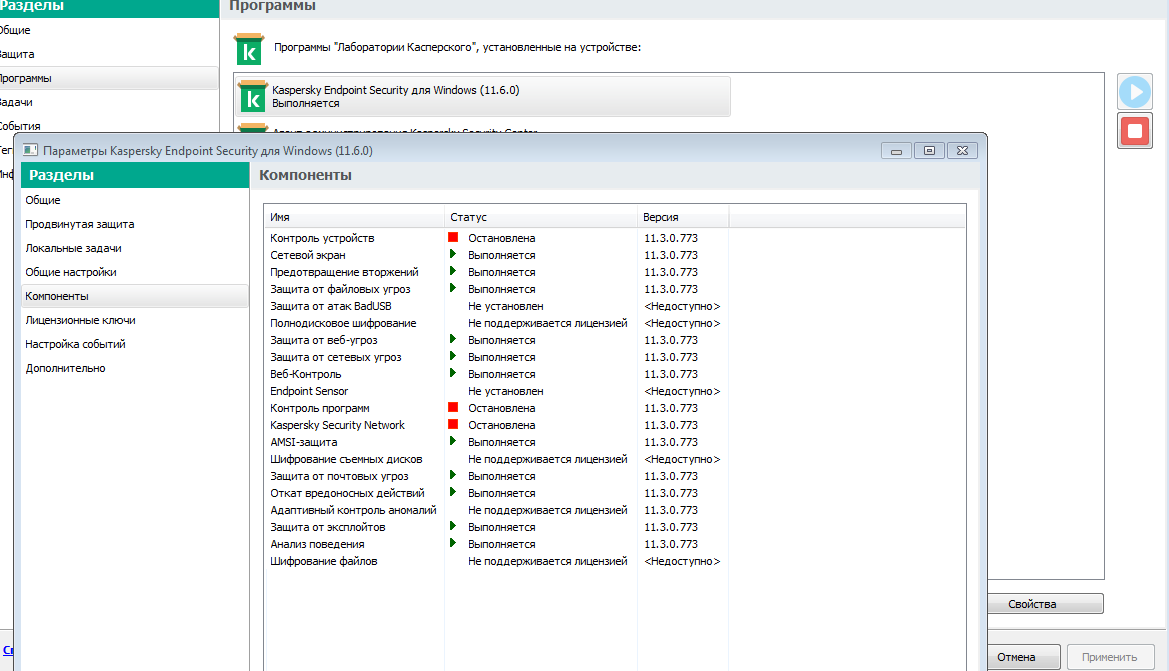
Task: Click red stopped icon for Контроль устройств
Action: pos(453,237)
